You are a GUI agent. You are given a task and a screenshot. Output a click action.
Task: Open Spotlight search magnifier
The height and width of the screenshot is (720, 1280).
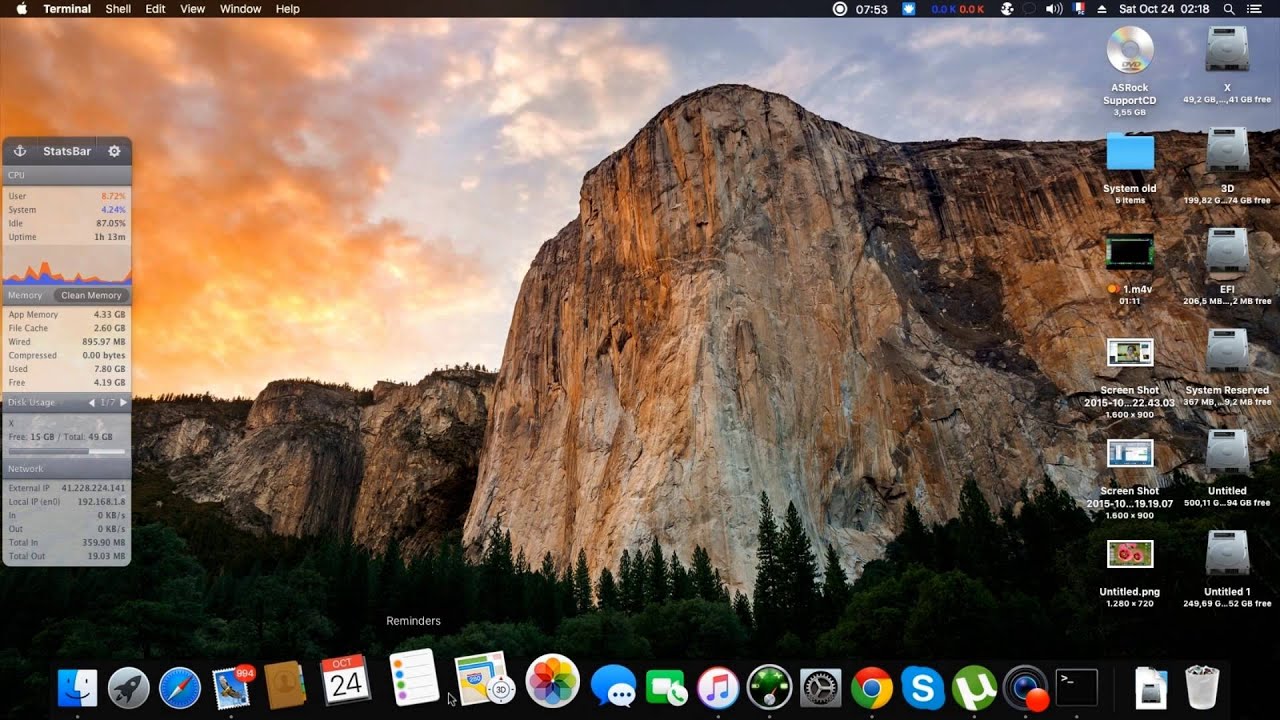point(1229,8)
